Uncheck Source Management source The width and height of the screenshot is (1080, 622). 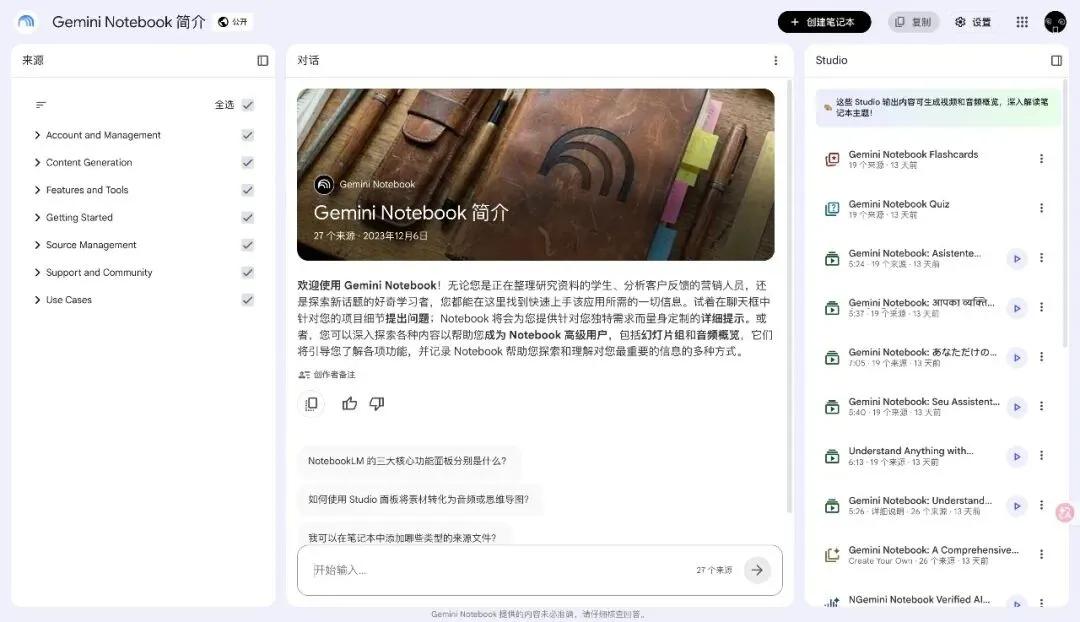[248, 245]
